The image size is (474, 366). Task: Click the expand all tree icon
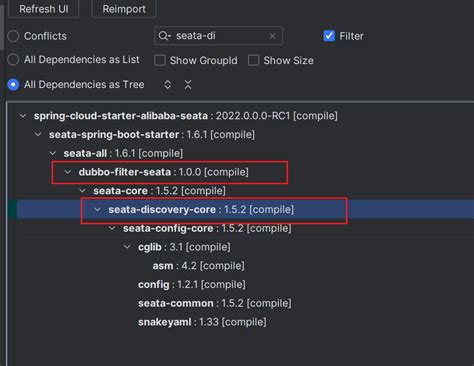coord(168,85)
